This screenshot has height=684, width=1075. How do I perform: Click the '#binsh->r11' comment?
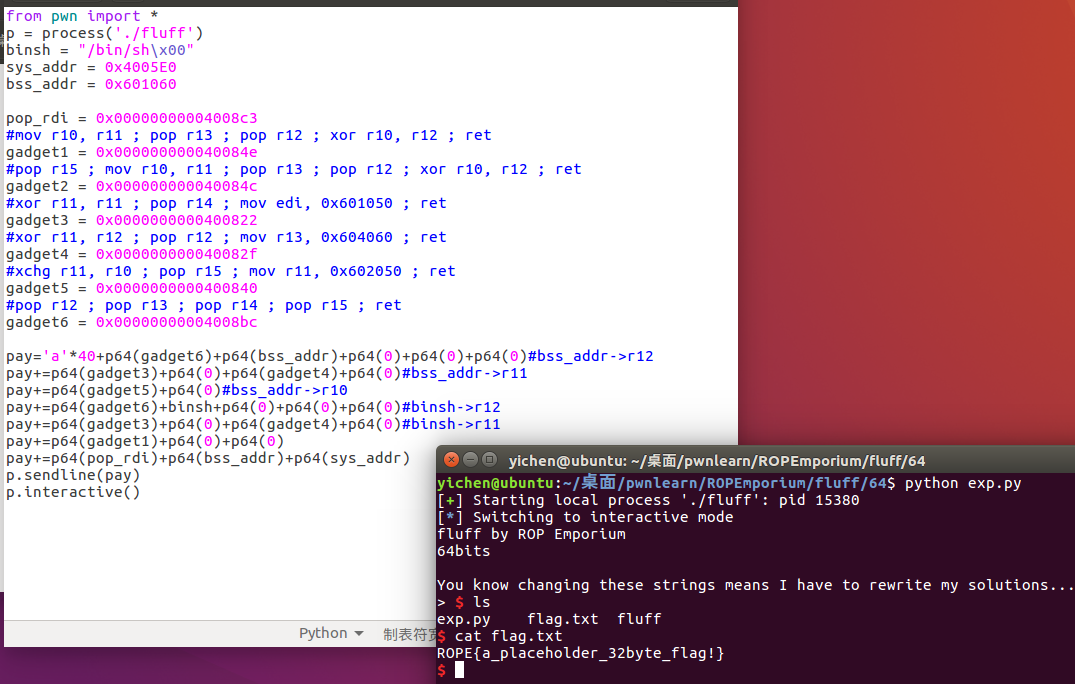[451, 424]
